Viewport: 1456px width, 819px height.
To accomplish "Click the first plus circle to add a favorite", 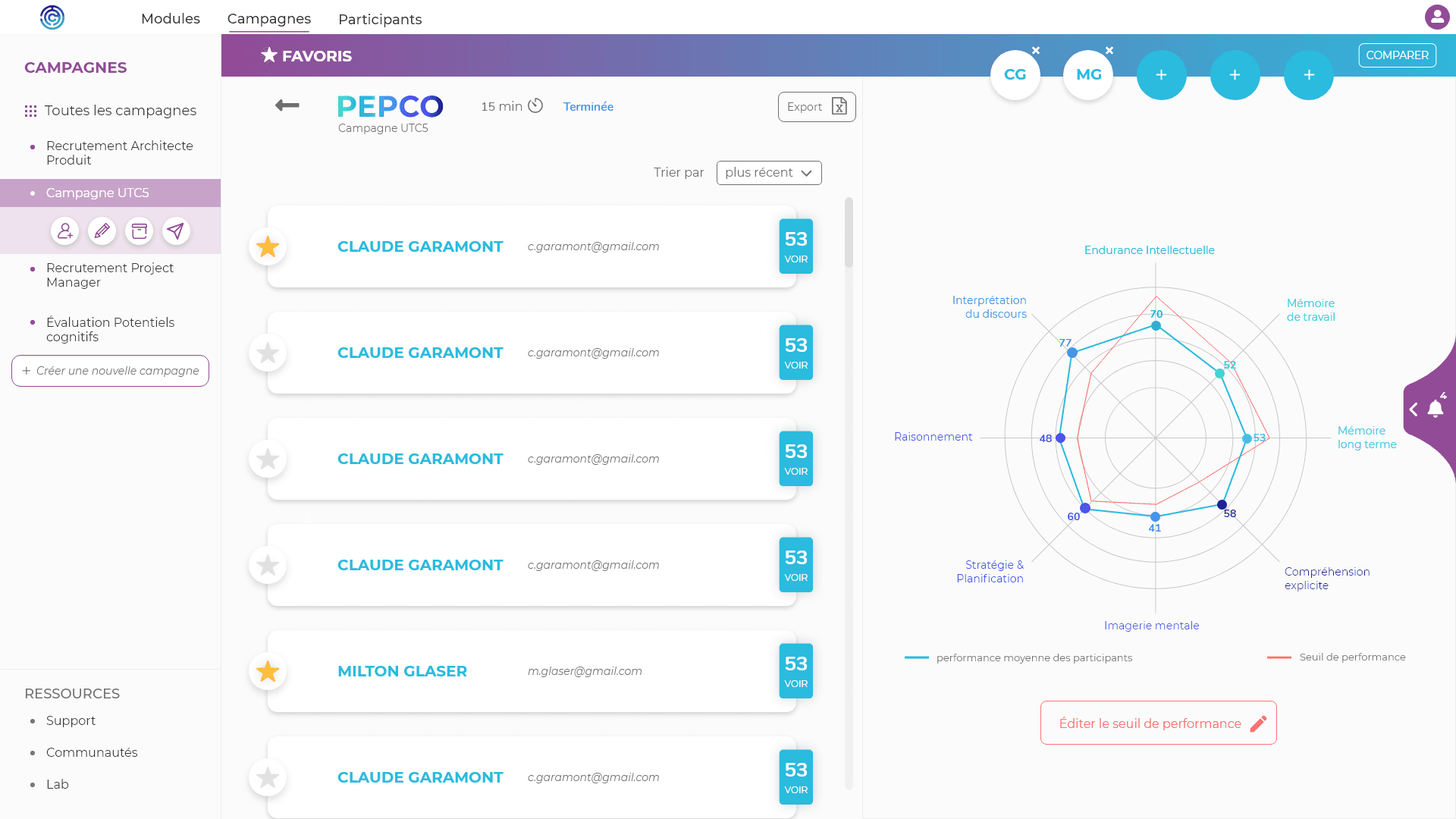I will (x=1161, y=75).
